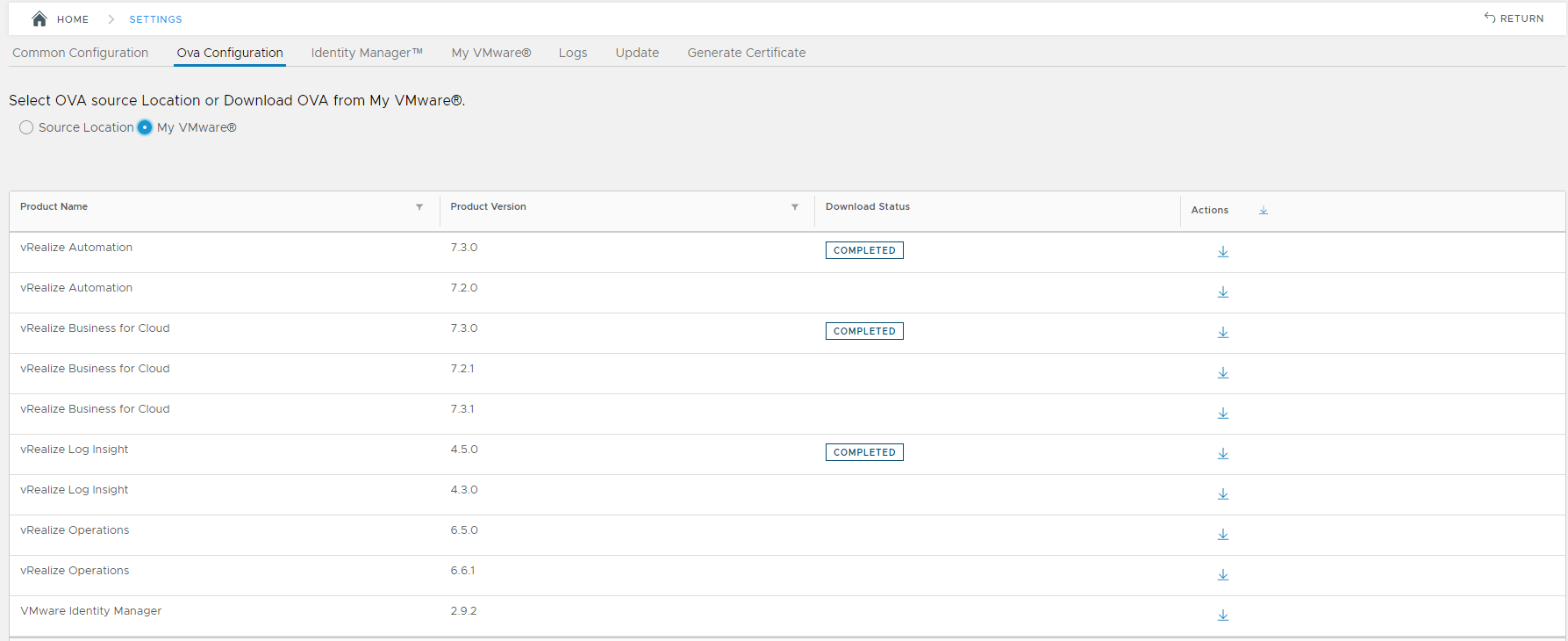Image resolution: width=1568 pixels, height=641 pixels.
Task: Click the Home house icon
Action: coord(39,18)
